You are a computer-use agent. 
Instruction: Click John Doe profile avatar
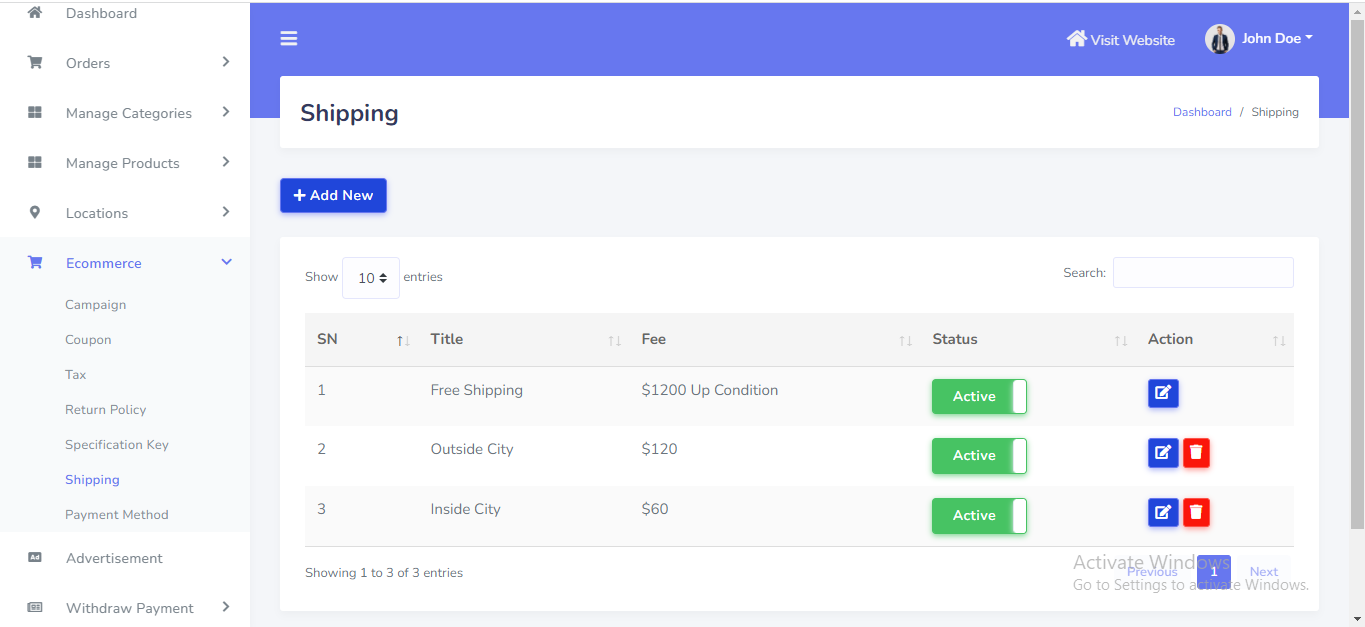coord(1219,39)
